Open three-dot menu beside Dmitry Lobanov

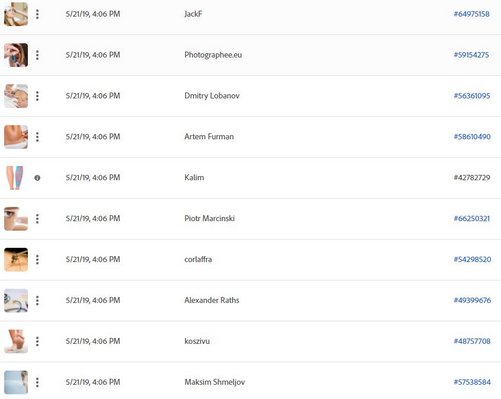pos(37,96)
